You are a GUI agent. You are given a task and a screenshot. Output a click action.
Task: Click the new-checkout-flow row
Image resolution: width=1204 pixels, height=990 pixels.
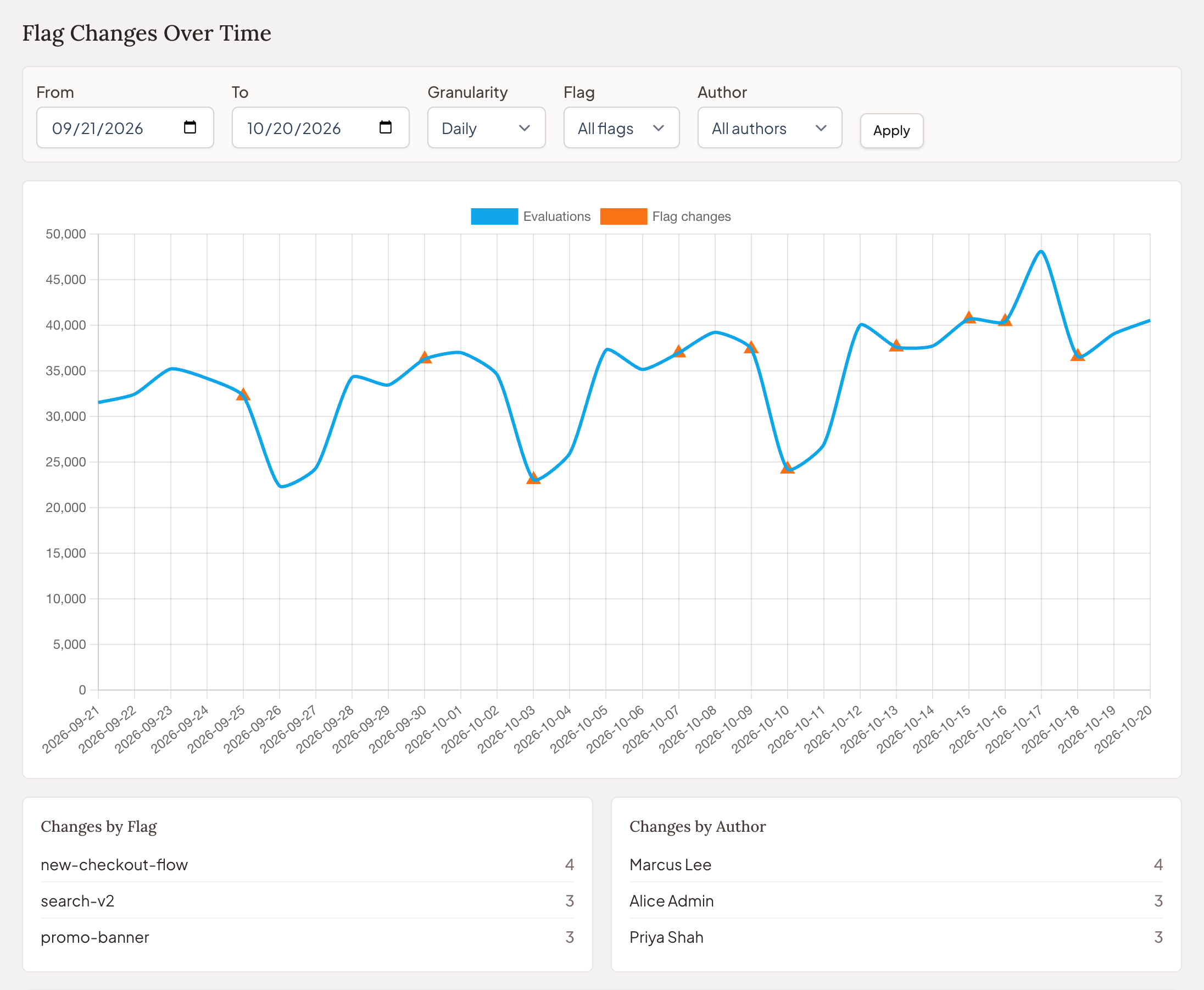point(307,865)
